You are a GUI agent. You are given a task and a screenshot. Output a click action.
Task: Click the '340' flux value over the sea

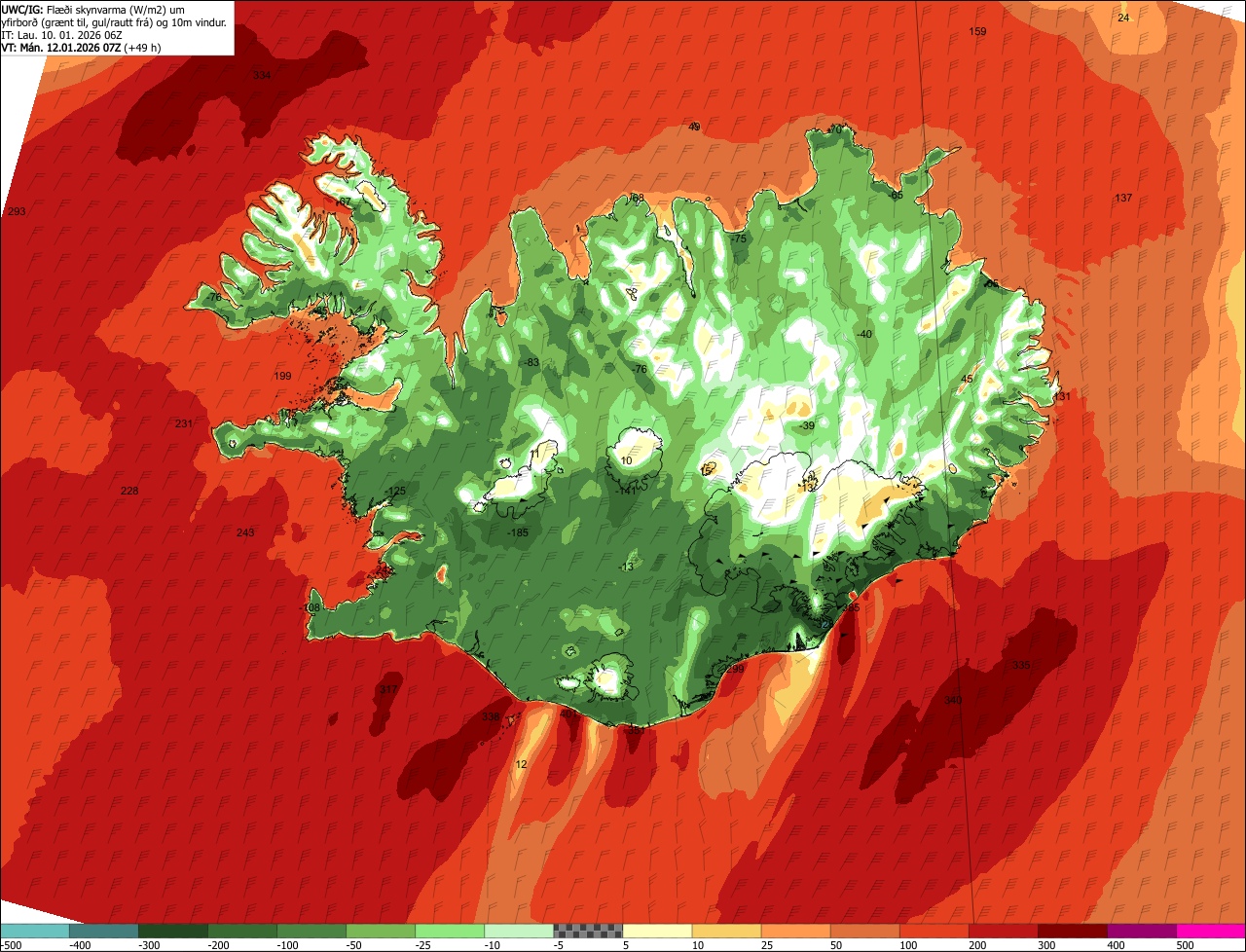click(x=953, y=700)
